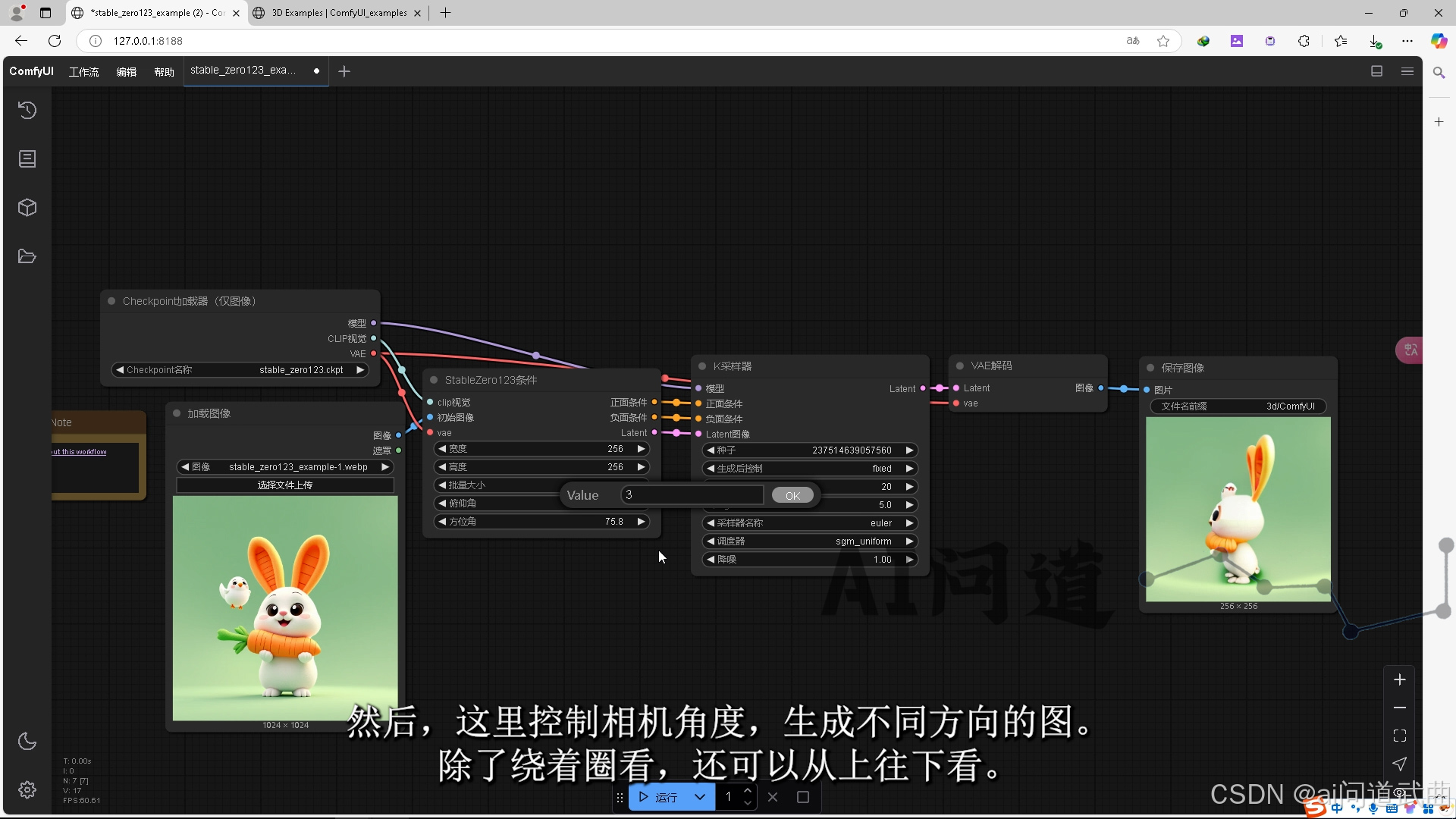
Task: Open the 调度器 sgm_uniform selector
Action: (x=810, y=541)
